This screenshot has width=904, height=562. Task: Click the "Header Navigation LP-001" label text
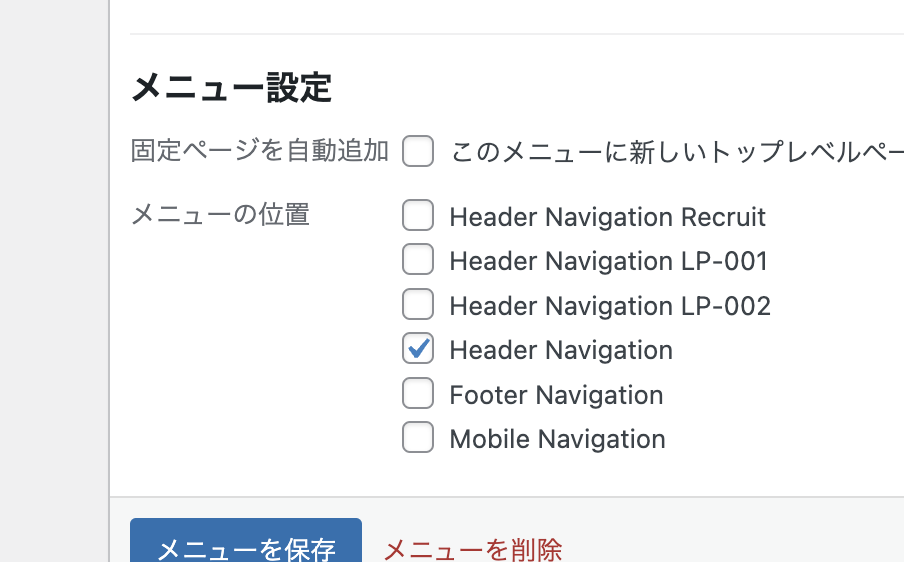tap(608, 261)
